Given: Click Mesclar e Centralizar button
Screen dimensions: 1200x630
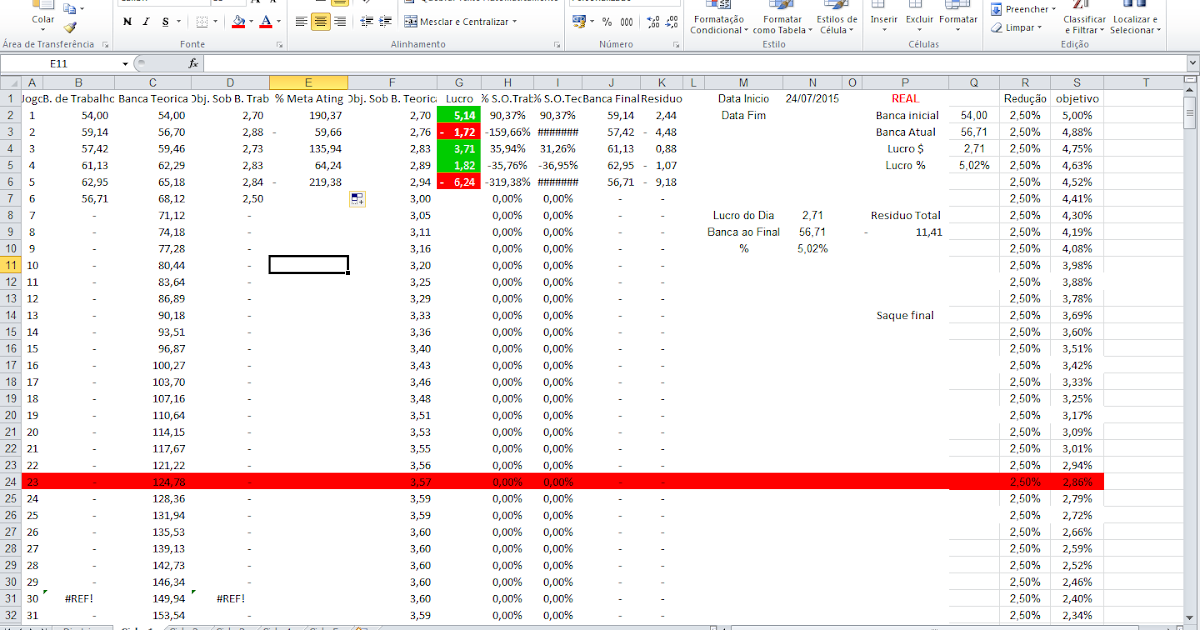Looking at the screenshot, I should coord(457,21).
